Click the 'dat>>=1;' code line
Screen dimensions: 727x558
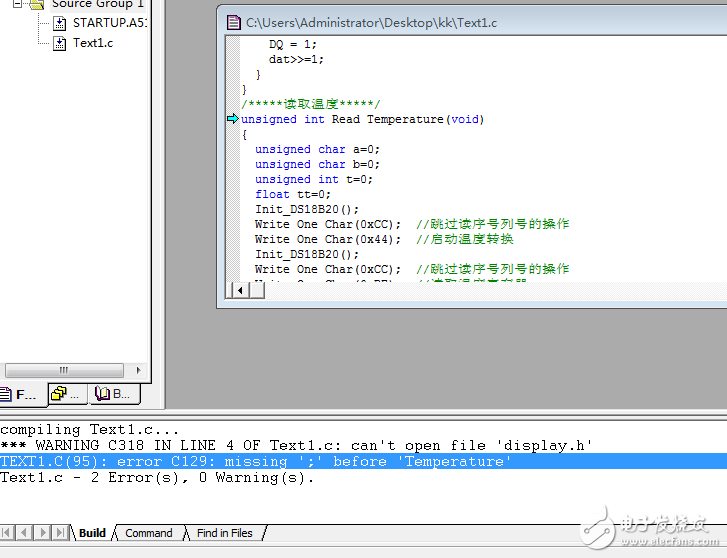click(296, 59)
